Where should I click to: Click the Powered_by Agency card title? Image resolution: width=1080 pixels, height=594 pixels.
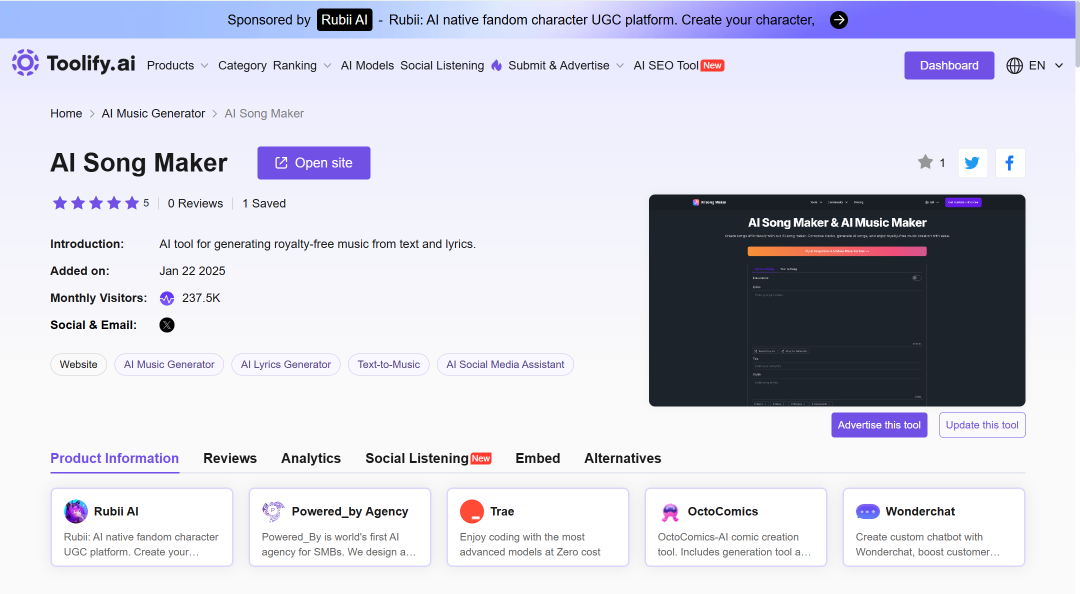pyautogui.click(x=350, y=511)
